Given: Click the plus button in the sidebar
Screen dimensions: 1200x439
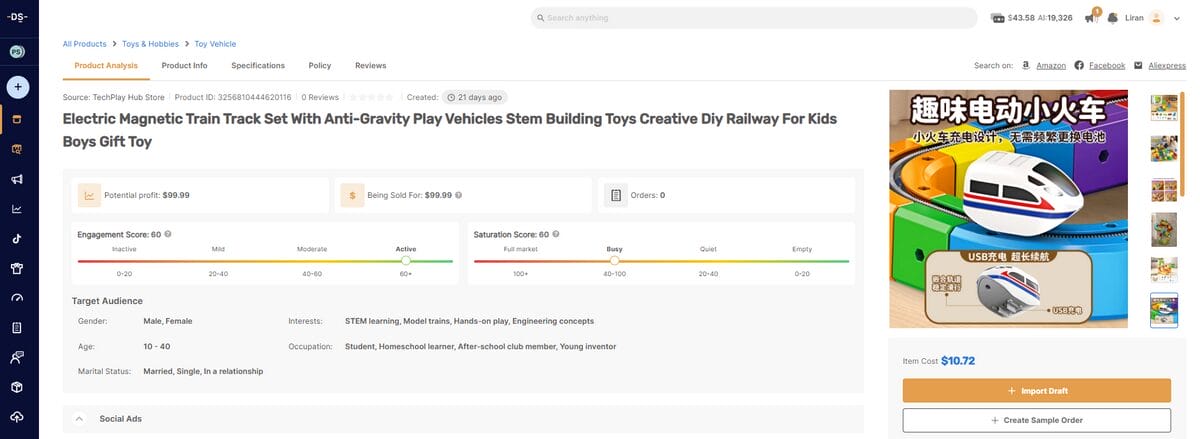Looking at the screenshot, I should (18, 87).
